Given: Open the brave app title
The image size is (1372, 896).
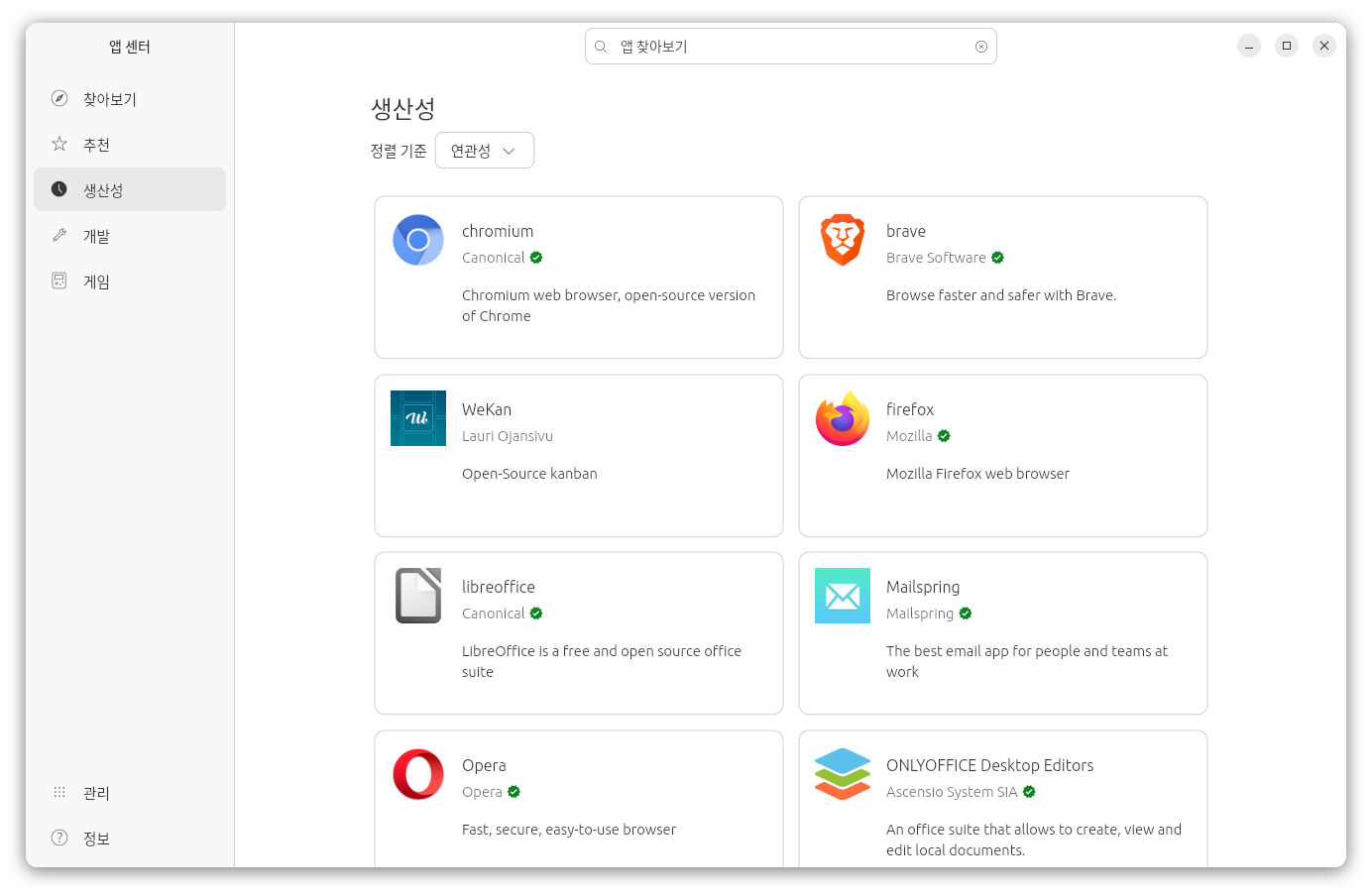Looking at the screenshot, I should (x=906, y=231).
